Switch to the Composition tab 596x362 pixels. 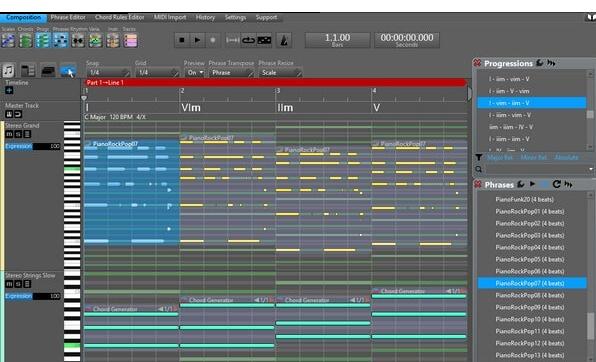pos(23,17)
